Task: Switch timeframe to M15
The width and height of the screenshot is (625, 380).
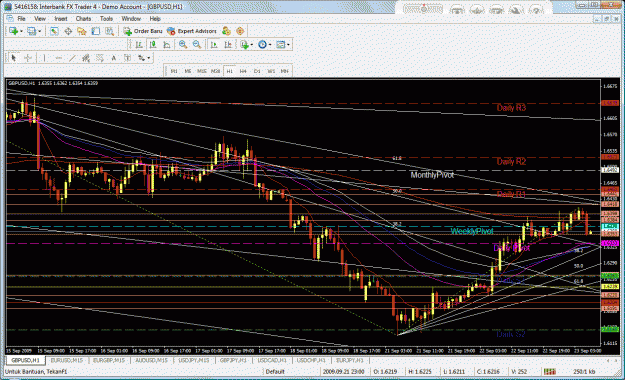Action: click(x=202, y=71)
